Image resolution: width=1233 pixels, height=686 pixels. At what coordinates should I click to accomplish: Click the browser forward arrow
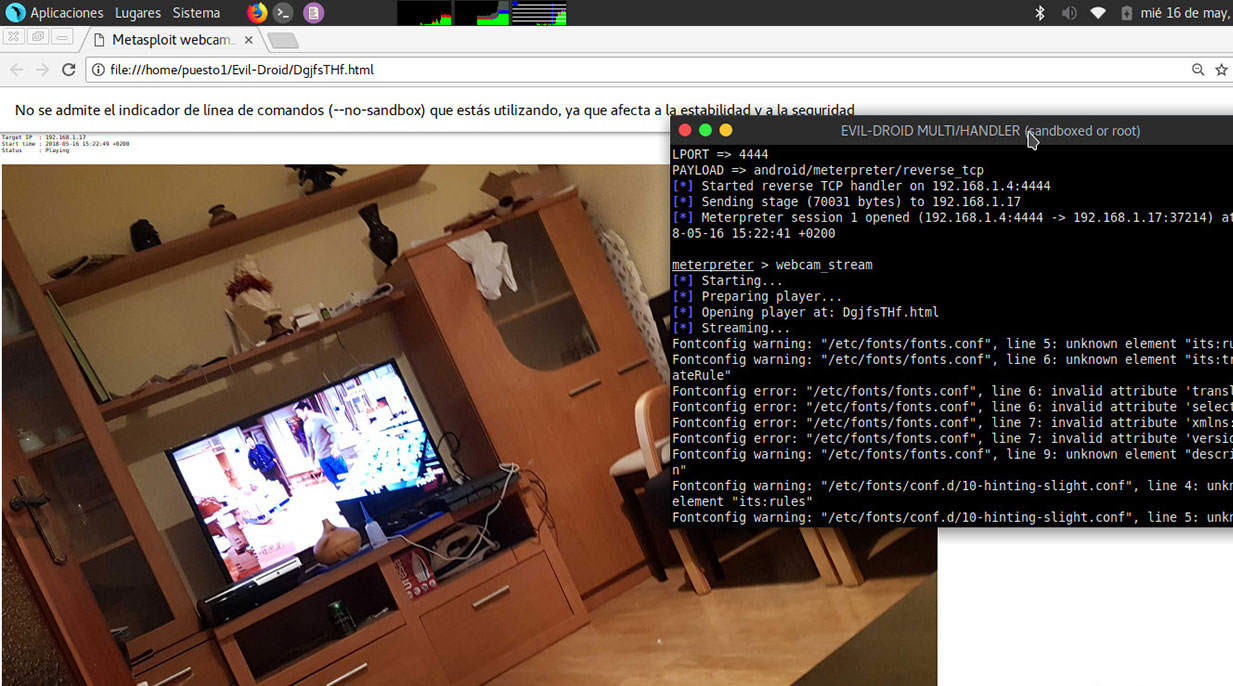tap(42, 70)
